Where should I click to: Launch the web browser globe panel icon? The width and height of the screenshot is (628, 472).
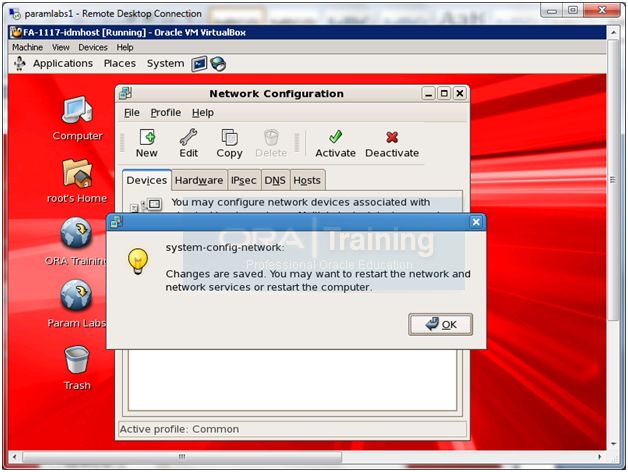[218, 64]
